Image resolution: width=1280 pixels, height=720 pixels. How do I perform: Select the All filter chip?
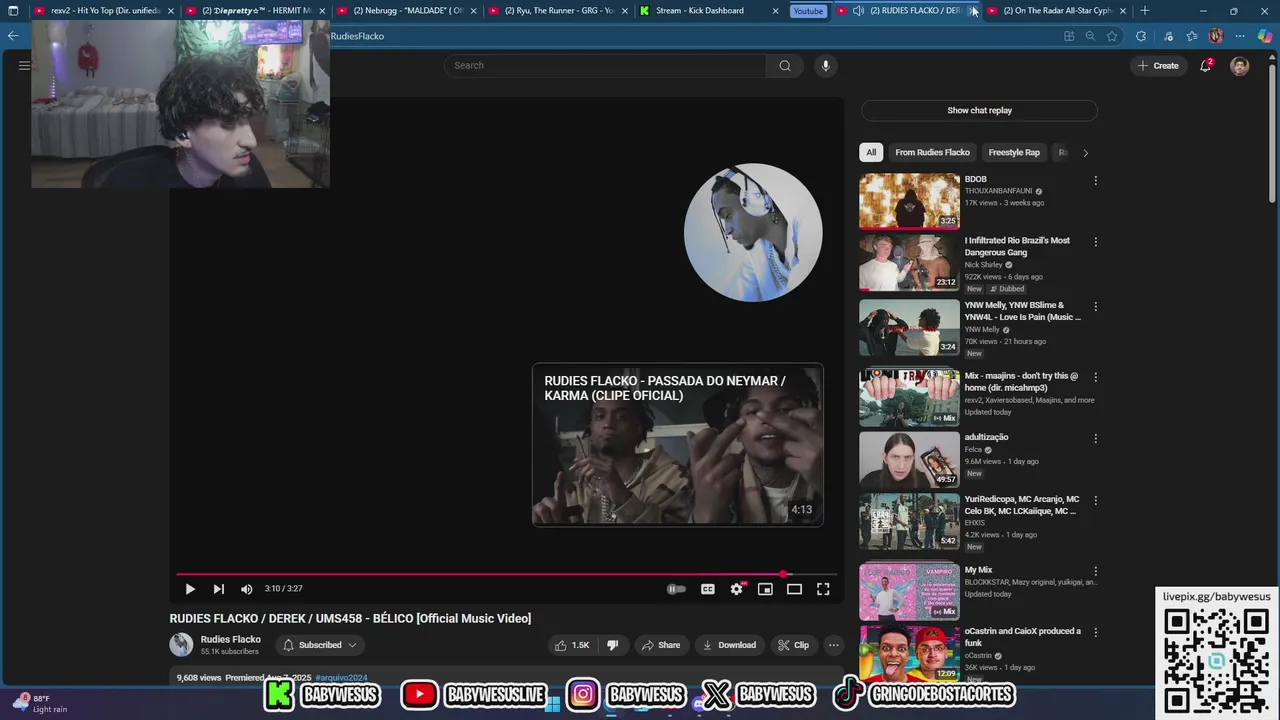coord(871,153)
